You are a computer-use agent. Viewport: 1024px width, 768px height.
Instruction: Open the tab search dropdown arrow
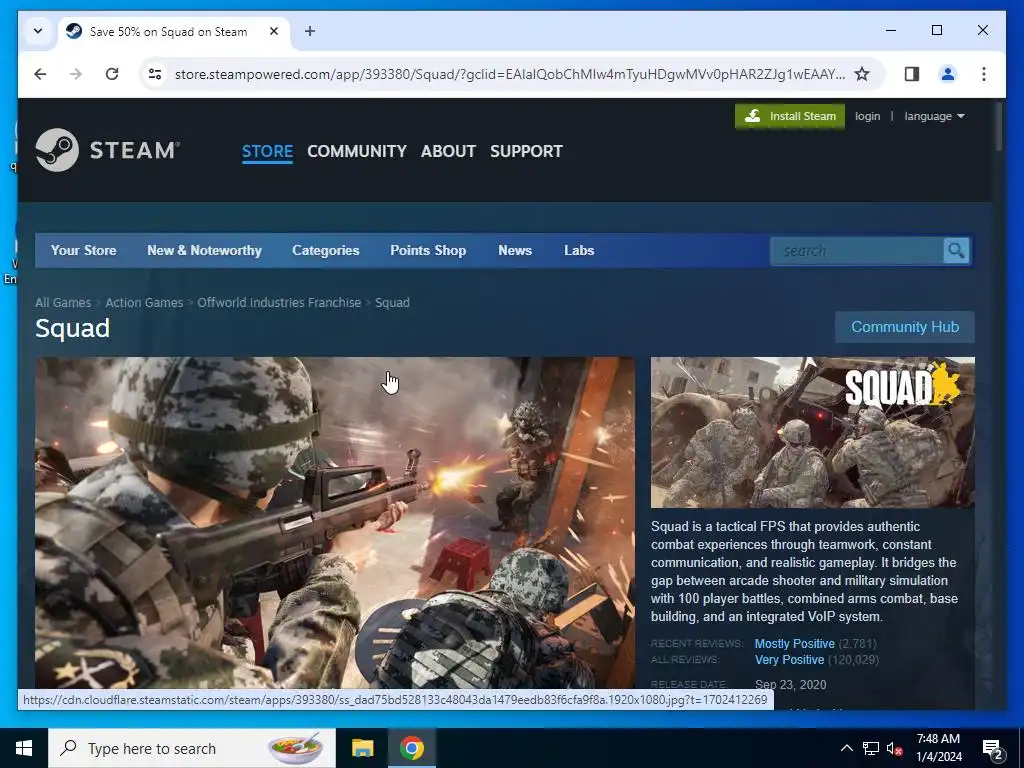point(38,31)
